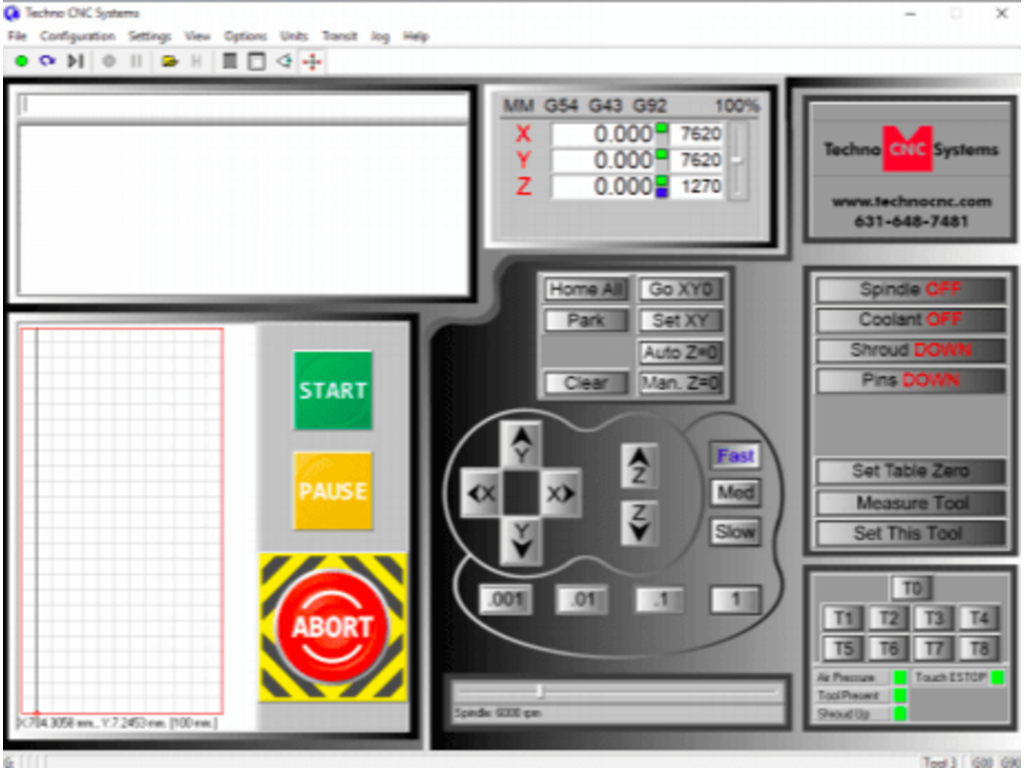Select tool T0
This screenshot has width=1024, height=768.
(912, 588)
